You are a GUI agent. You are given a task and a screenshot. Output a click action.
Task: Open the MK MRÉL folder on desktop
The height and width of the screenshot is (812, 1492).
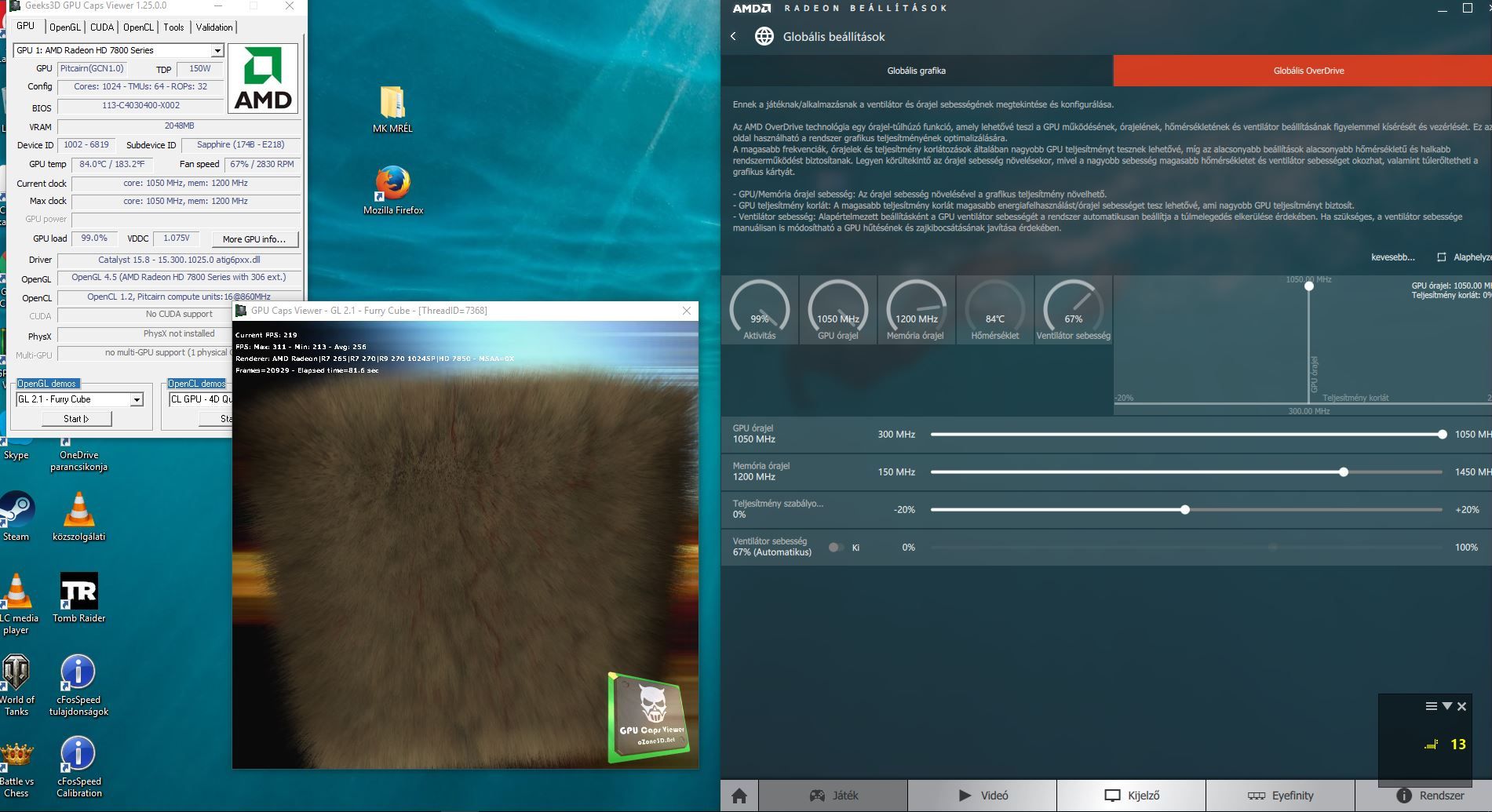[x=392, y=109]
